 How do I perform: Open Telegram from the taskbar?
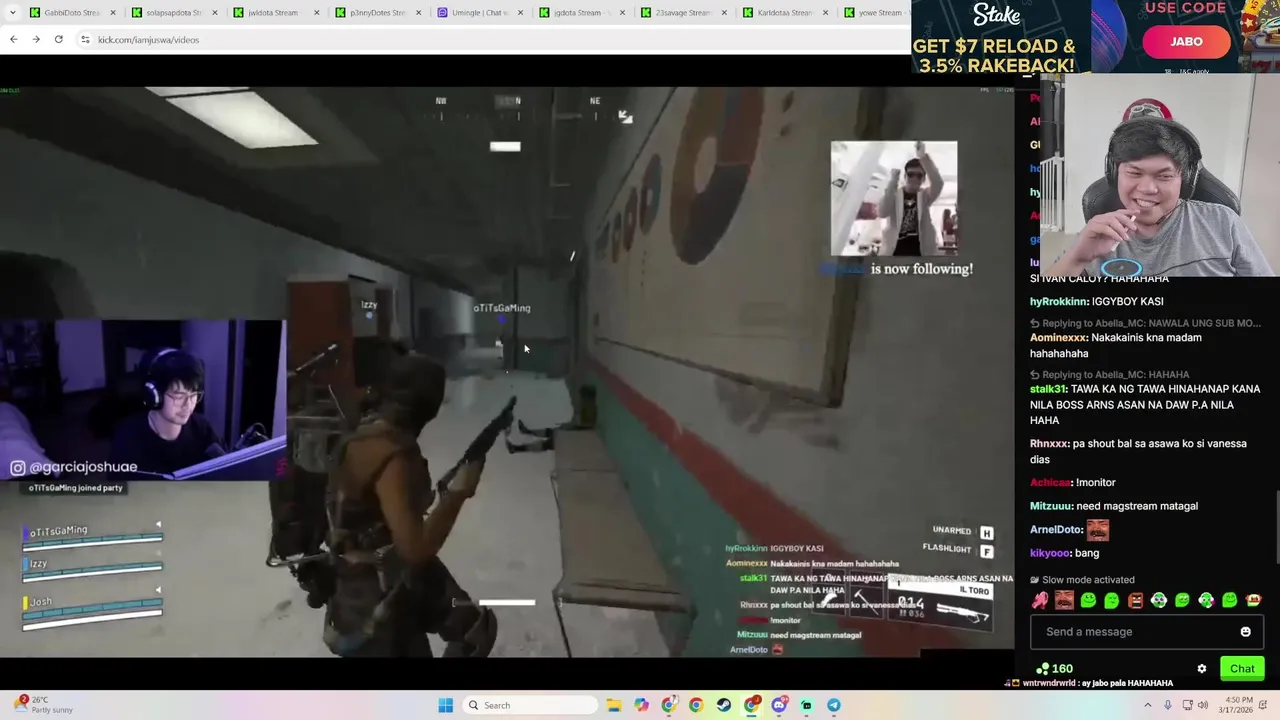[x=834, y=705]
